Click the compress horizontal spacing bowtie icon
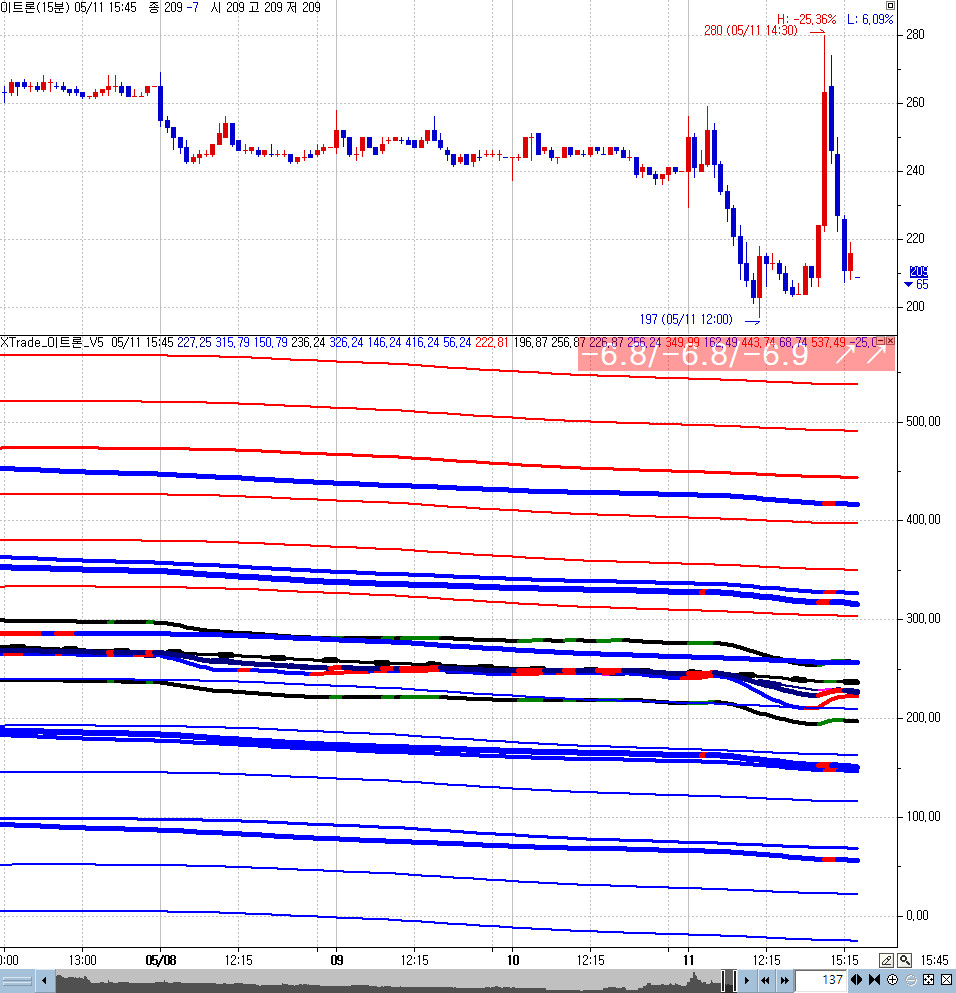This screenshot has height=993, width=956. tap(874, 981)
